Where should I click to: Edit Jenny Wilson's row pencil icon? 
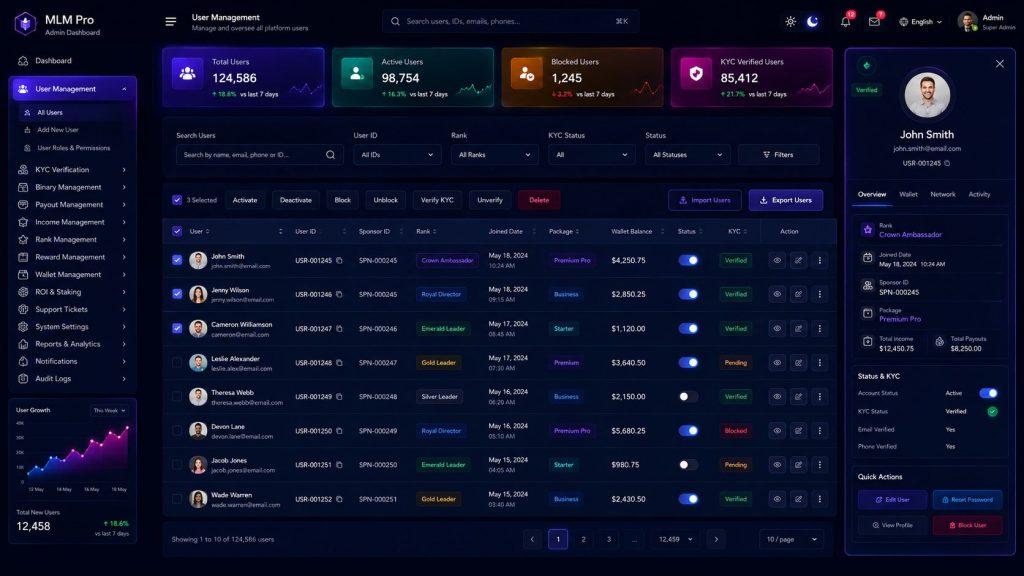point(798,294)
